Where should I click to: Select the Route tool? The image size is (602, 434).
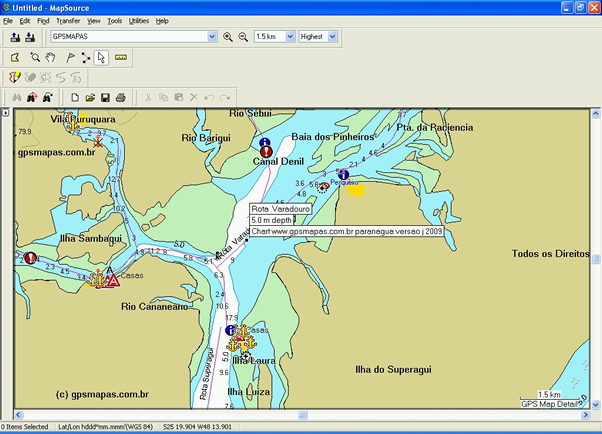[x=86, y=57]
